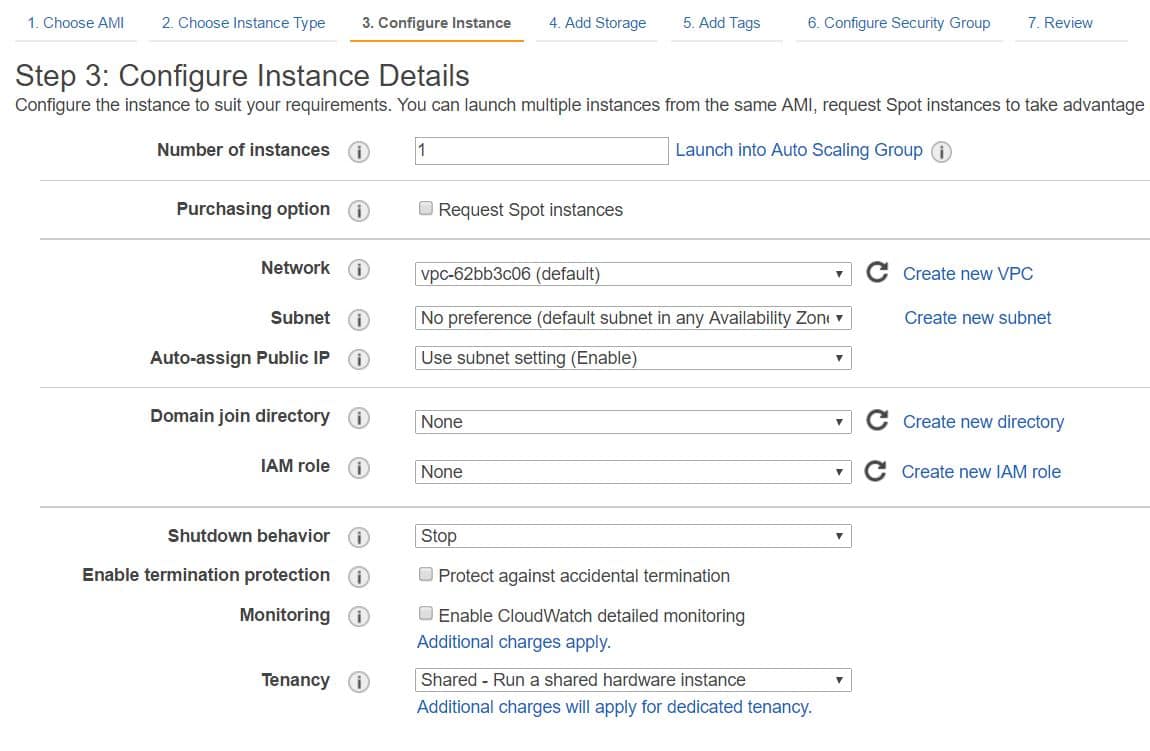The height and width of the screenshot is (751, 1150).
Task: Click the Tenancy info icon
Action: click(x=359, y=681)
